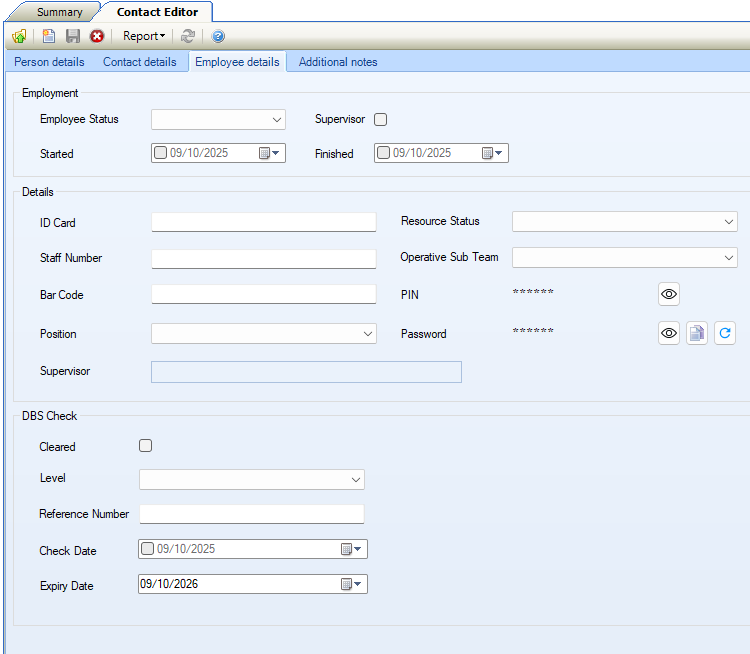Open the Report menu button
The height and width of the screenshot is (654, 750).
[x=143, y=36]
